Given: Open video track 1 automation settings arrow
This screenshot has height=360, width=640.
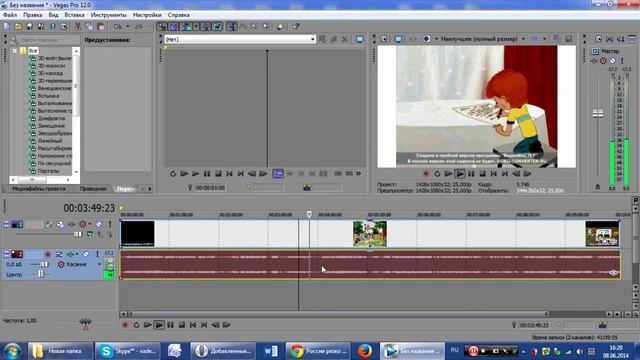Looking at the screenshot, I should click(x=89, y=224).
